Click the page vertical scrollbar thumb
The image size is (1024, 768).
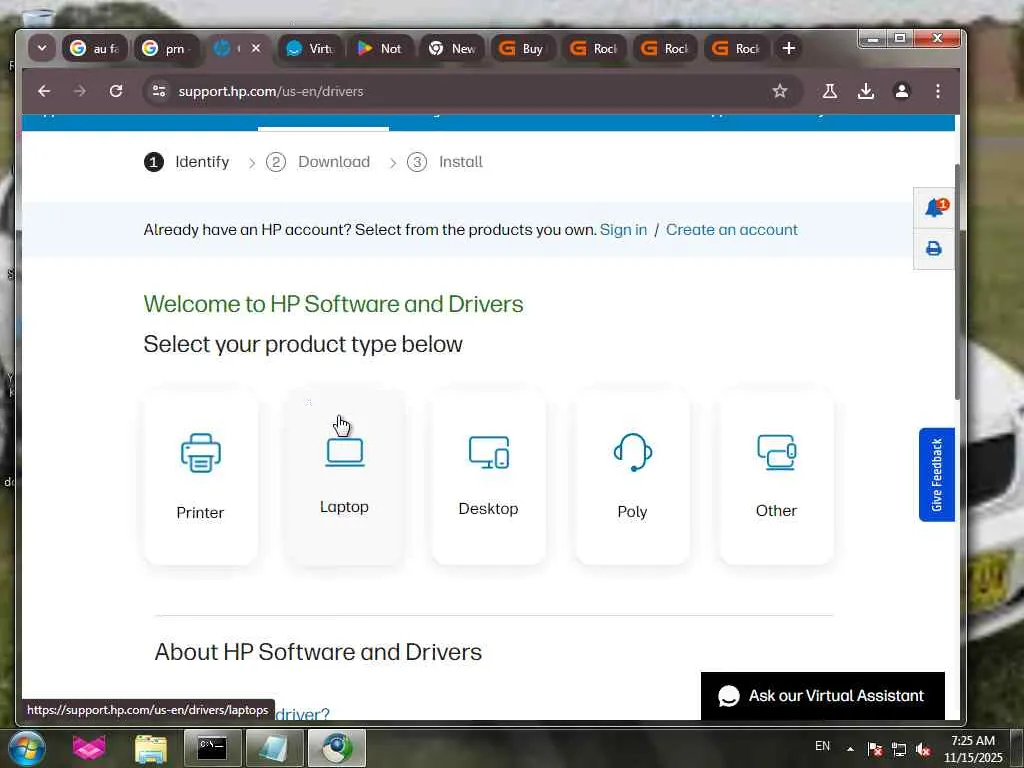[x=958, y=281]
